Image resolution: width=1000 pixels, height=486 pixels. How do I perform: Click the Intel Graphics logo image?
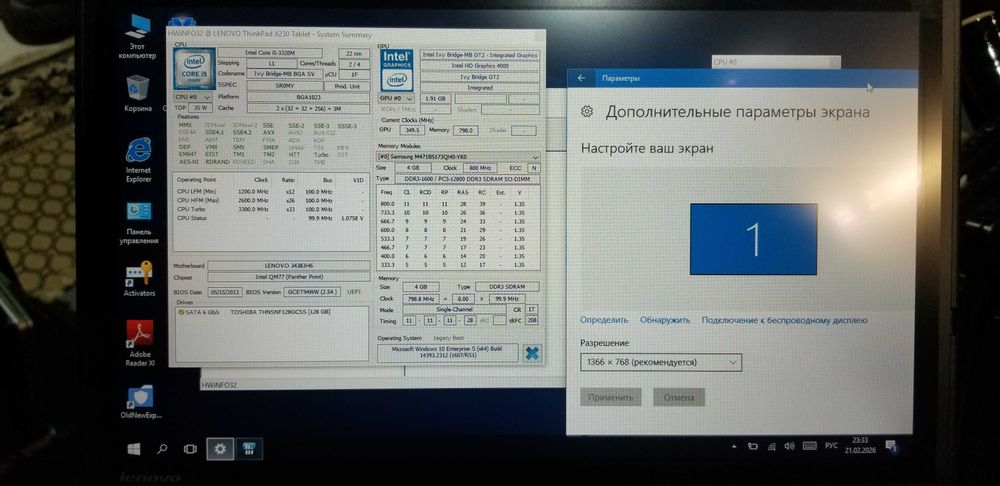[x=397, y=70]
